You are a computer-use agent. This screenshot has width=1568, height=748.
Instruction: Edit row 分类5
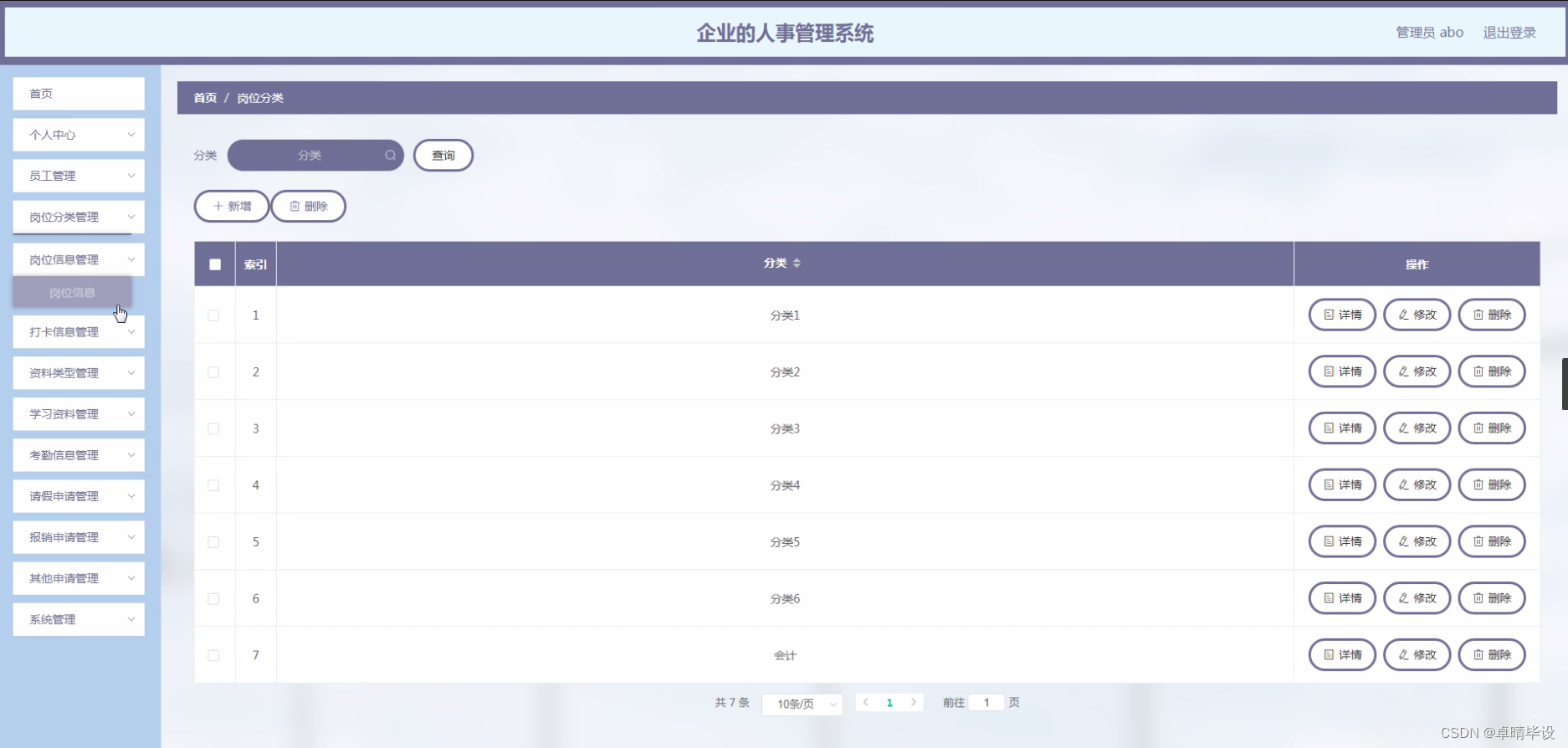1417,542
